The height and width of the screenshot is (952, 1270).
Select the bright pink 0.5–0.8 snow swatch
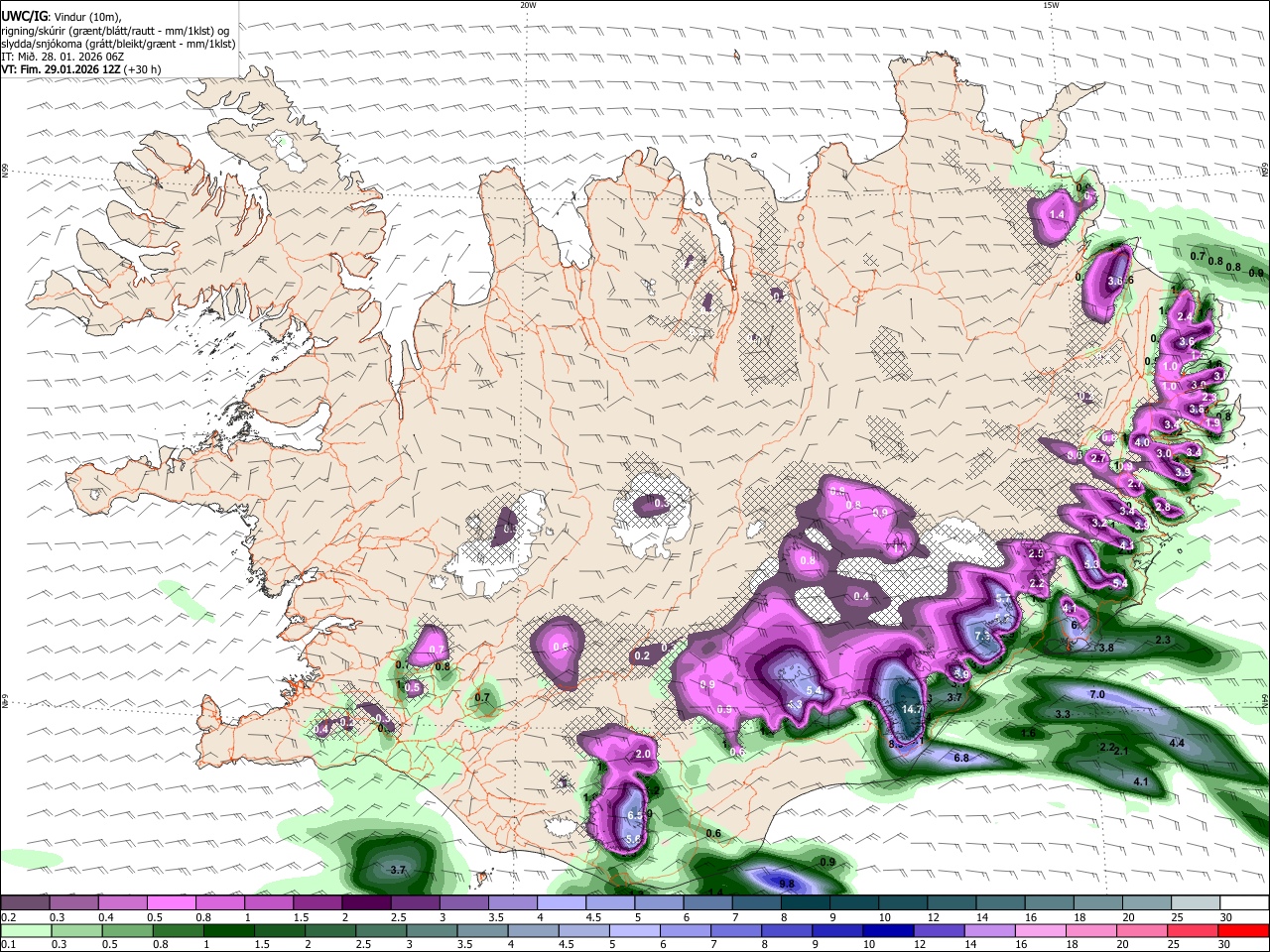171,903
